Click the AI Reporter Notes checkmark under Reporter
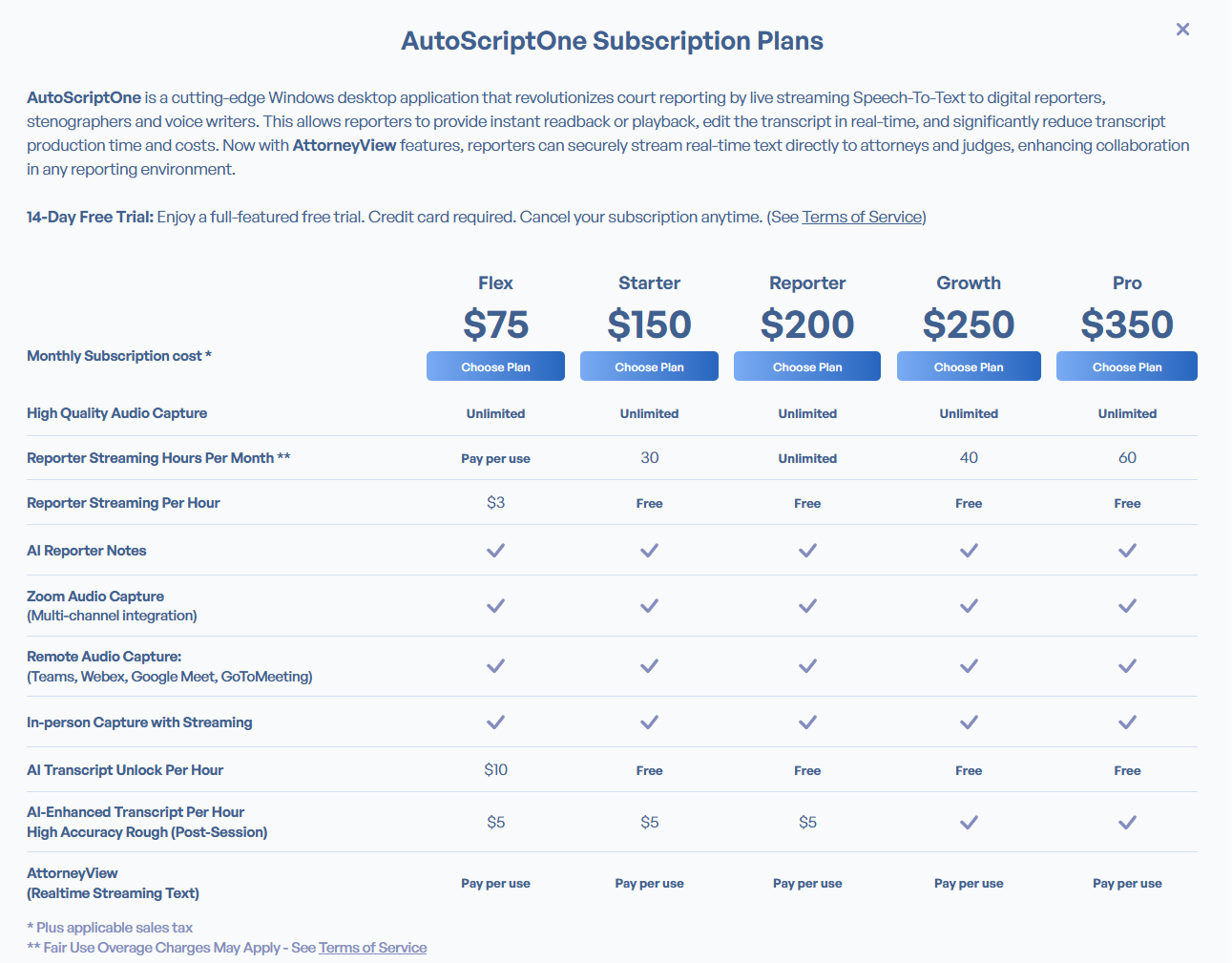 tap(807, 551)
